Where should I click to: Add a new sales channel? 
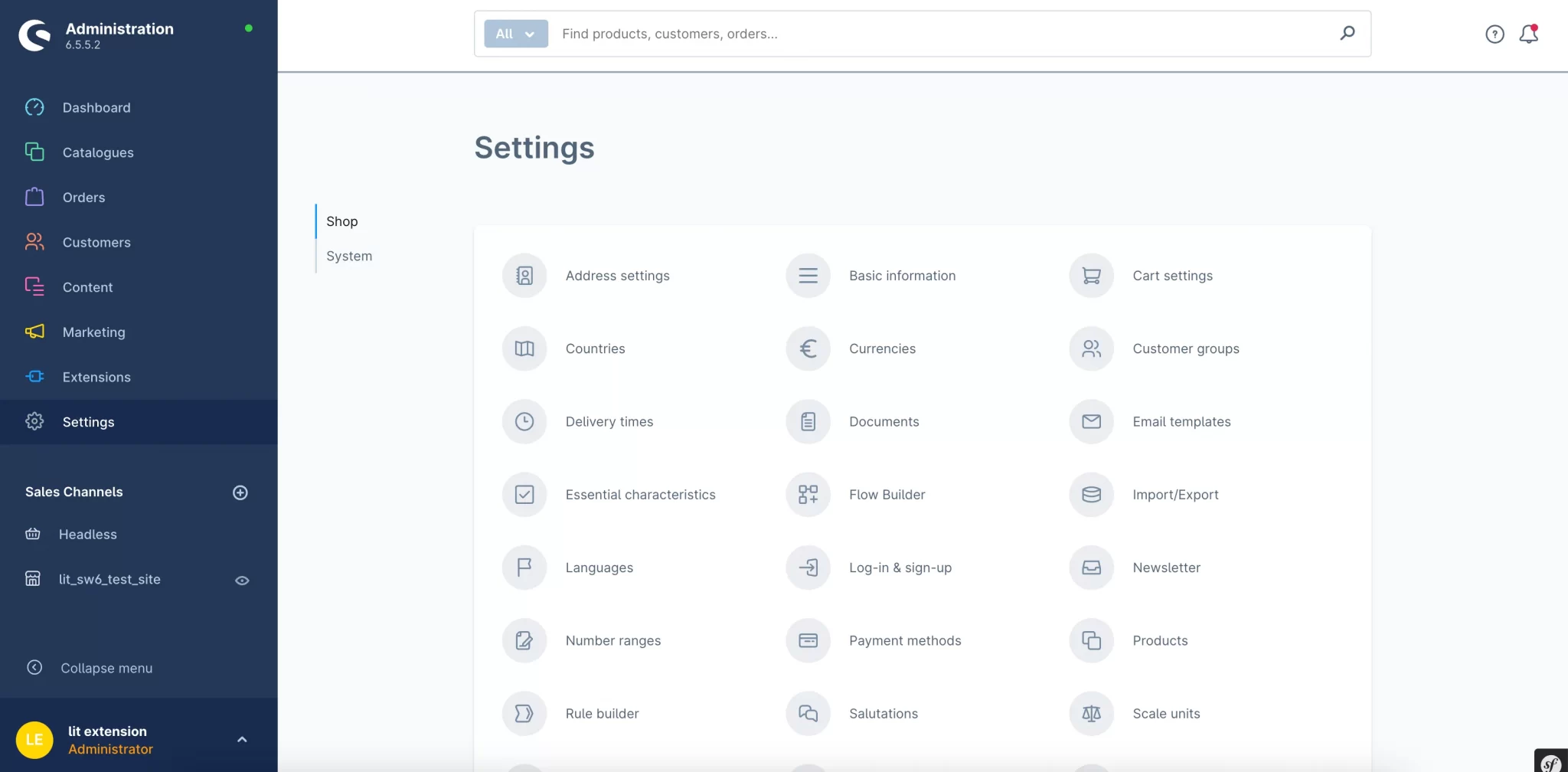point(240,492)
